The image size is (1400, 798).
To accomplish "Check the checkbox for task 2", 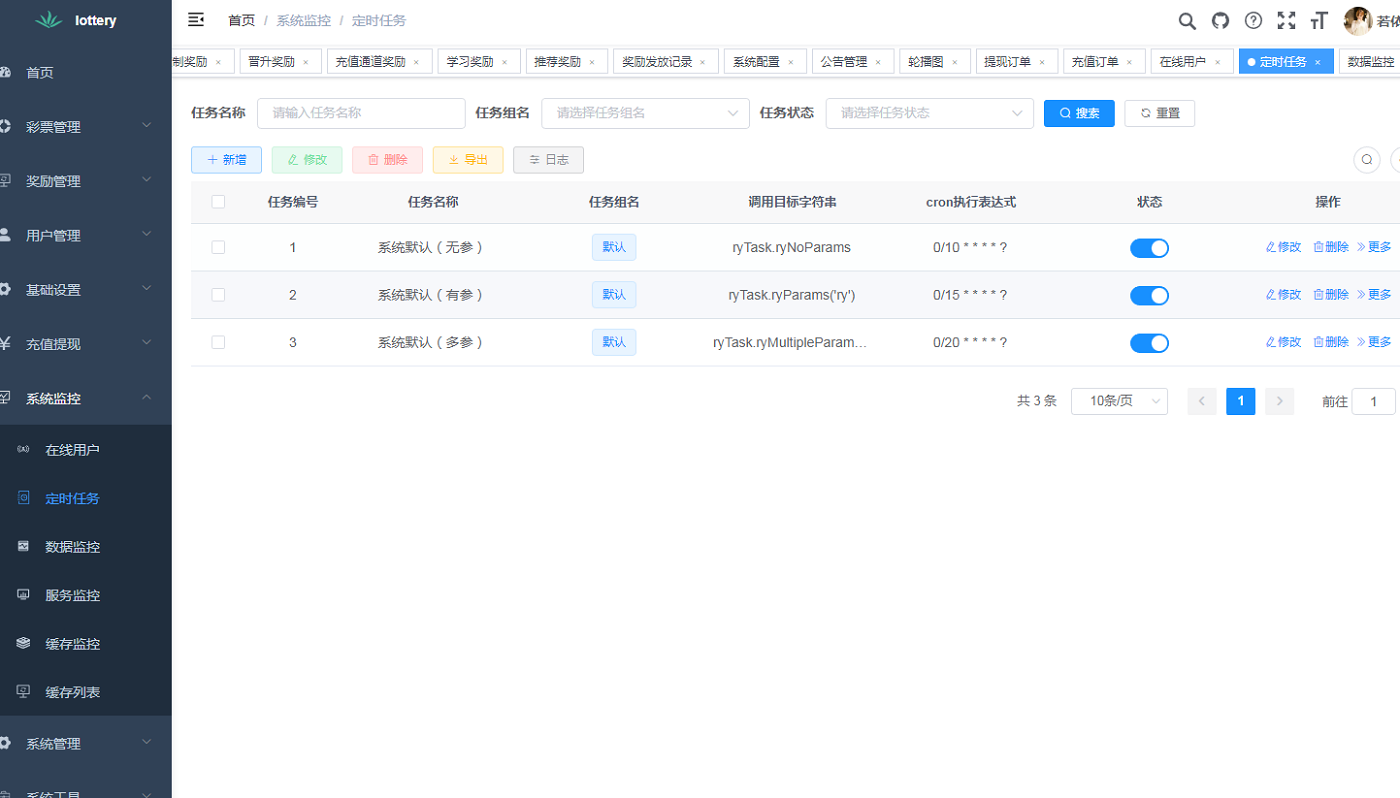I will coord(218,294).
